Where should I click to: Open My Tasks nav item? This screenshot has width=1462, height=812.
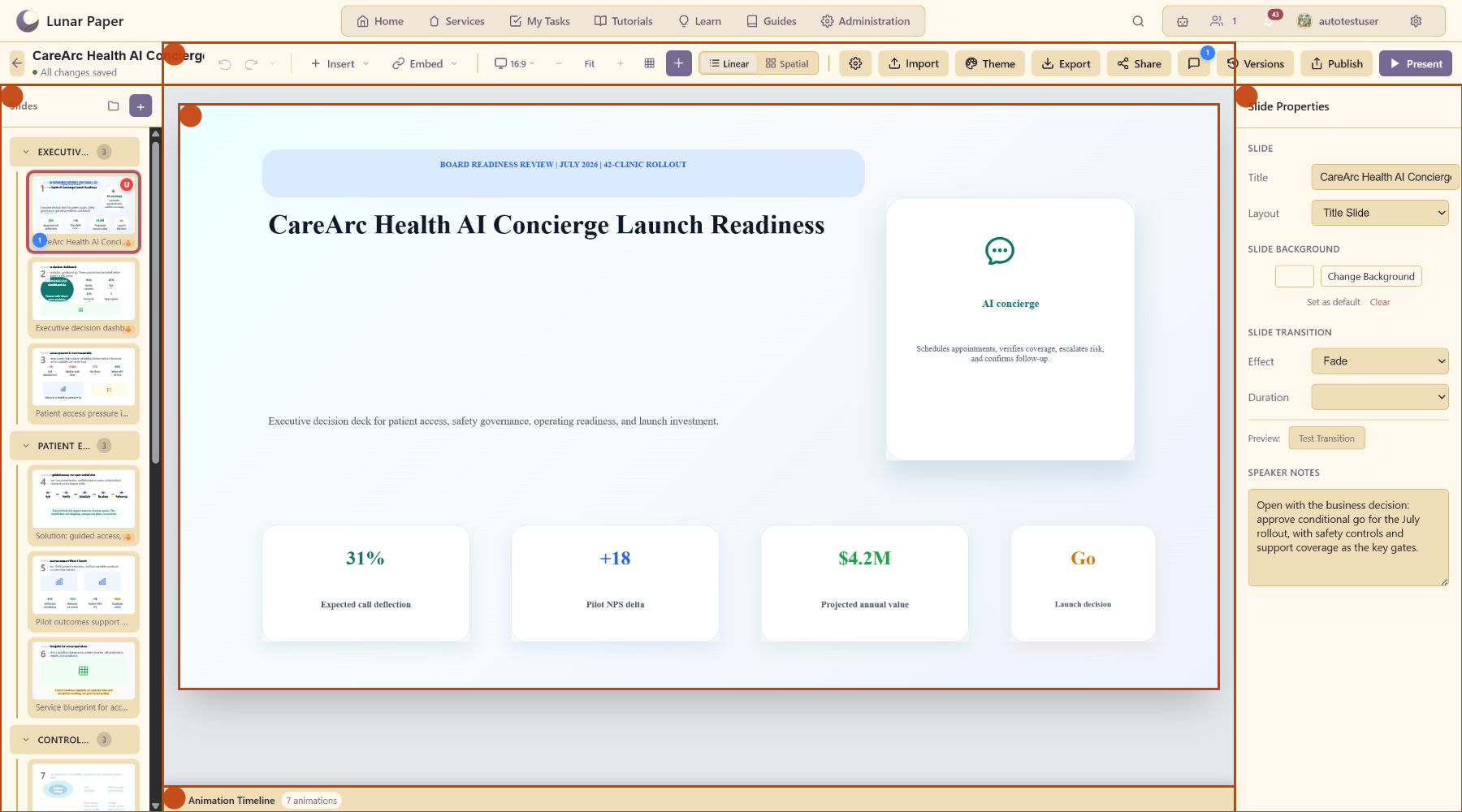pos(539,21)
